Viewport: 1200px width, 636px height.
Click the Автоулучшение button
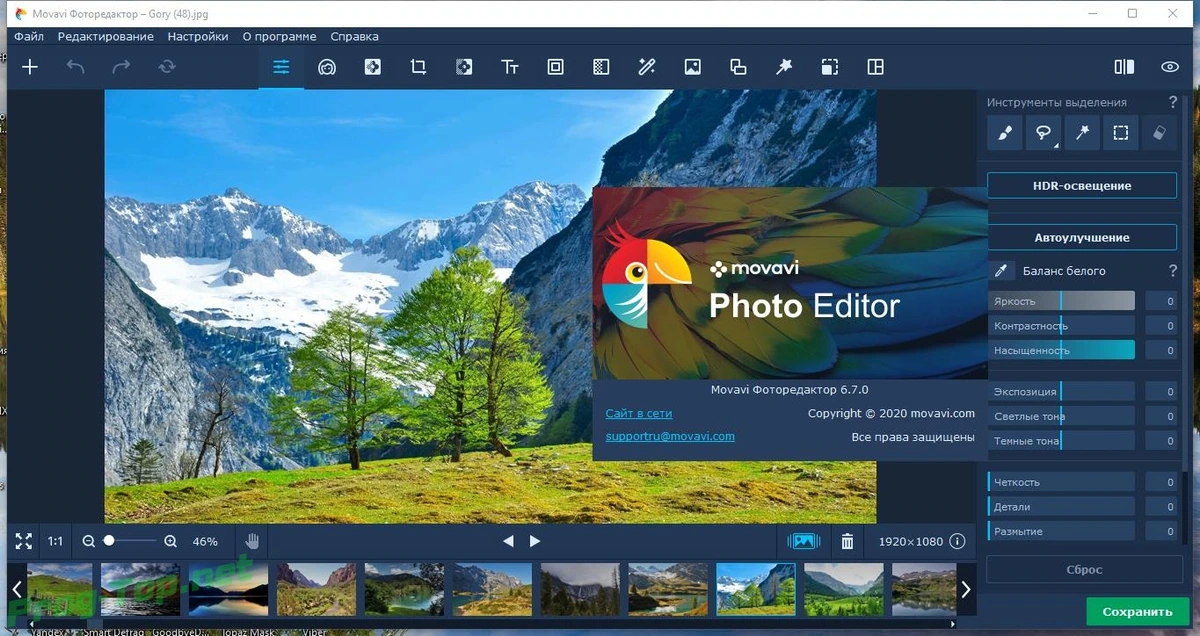tap(1082, 238)
